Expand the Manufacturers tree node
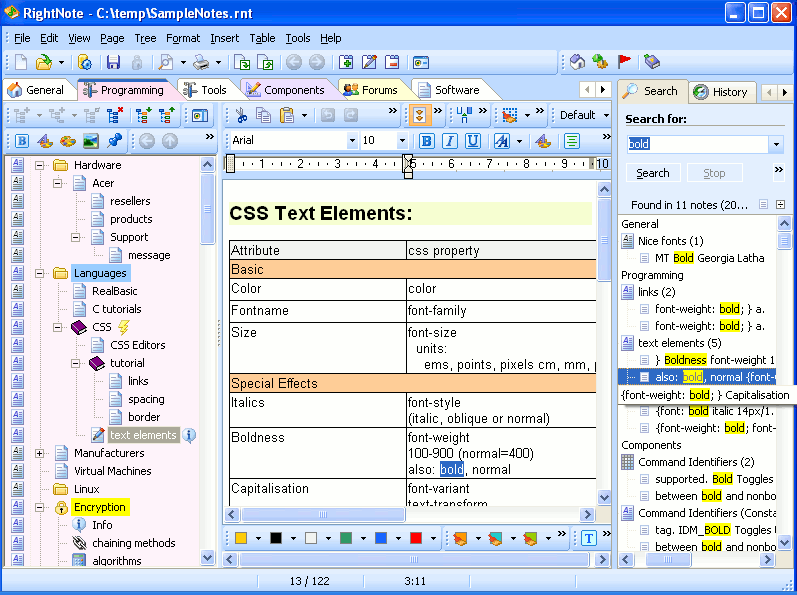The image size is (797, 595). pos(39,453)
